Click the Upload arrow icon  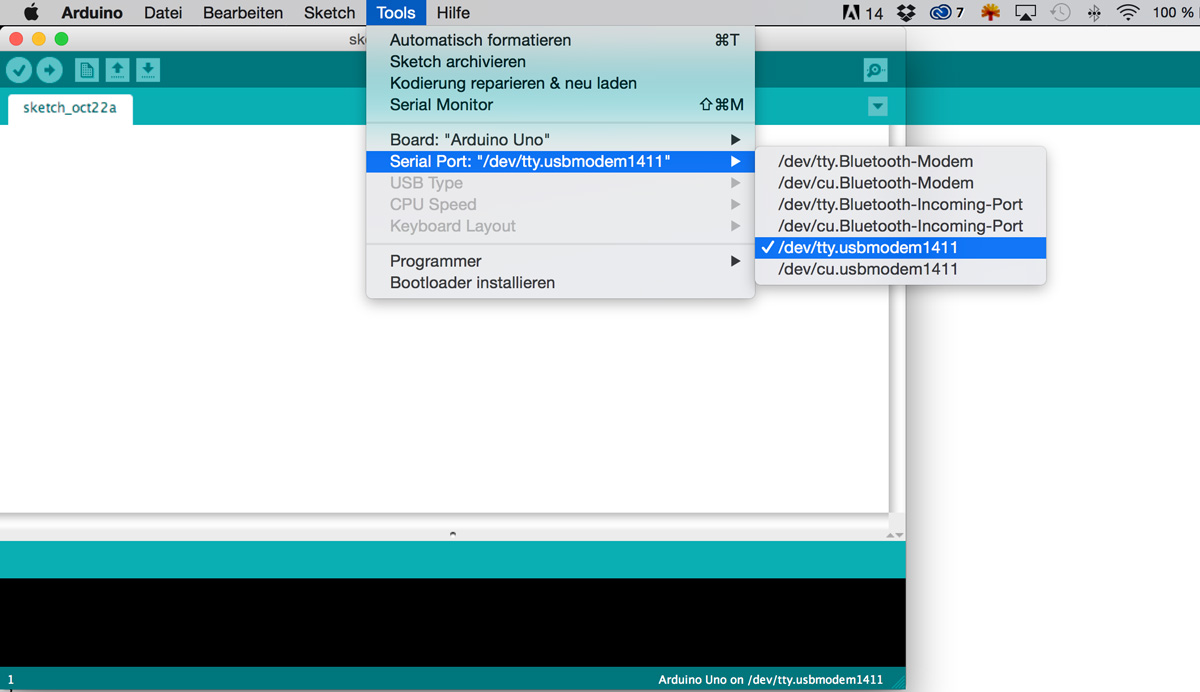[x=49, y=70]
